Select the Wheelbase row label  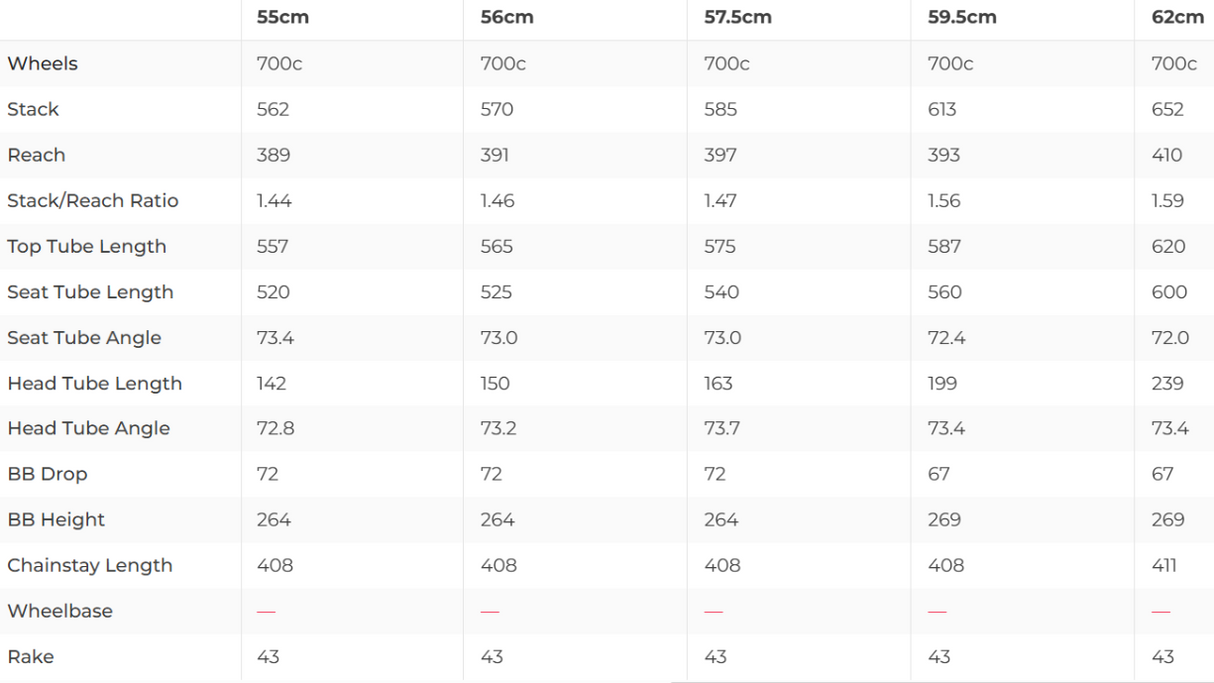tap(60, 611)
